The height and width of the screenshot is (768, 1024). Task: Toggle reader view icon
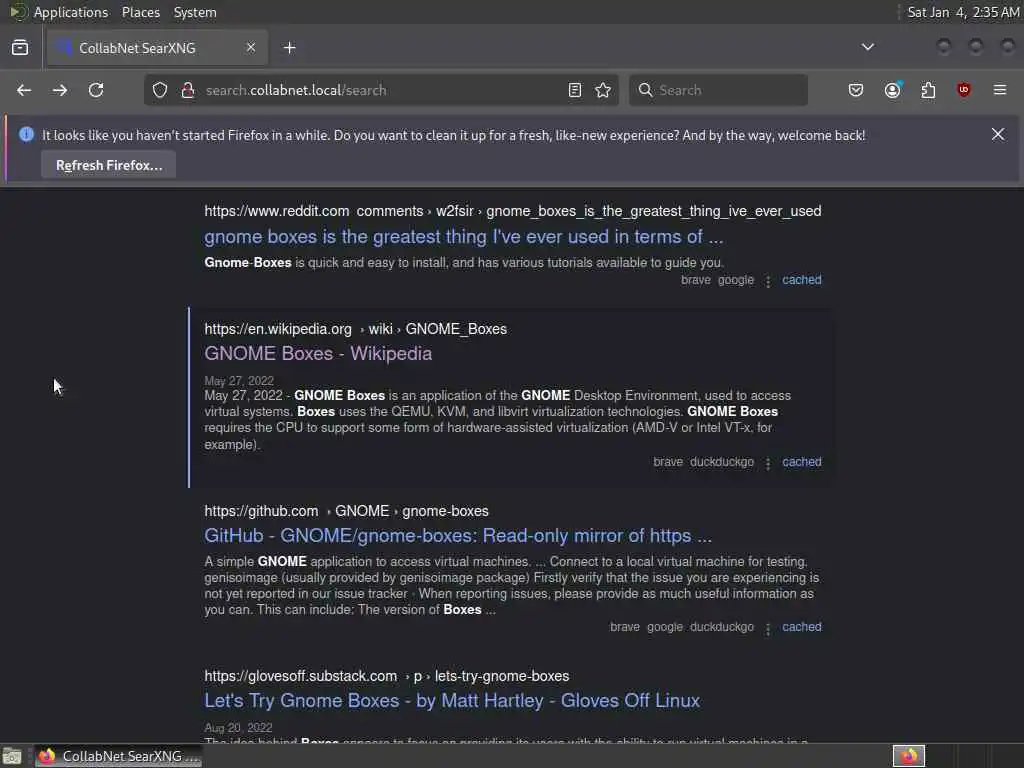click(575, 90)
